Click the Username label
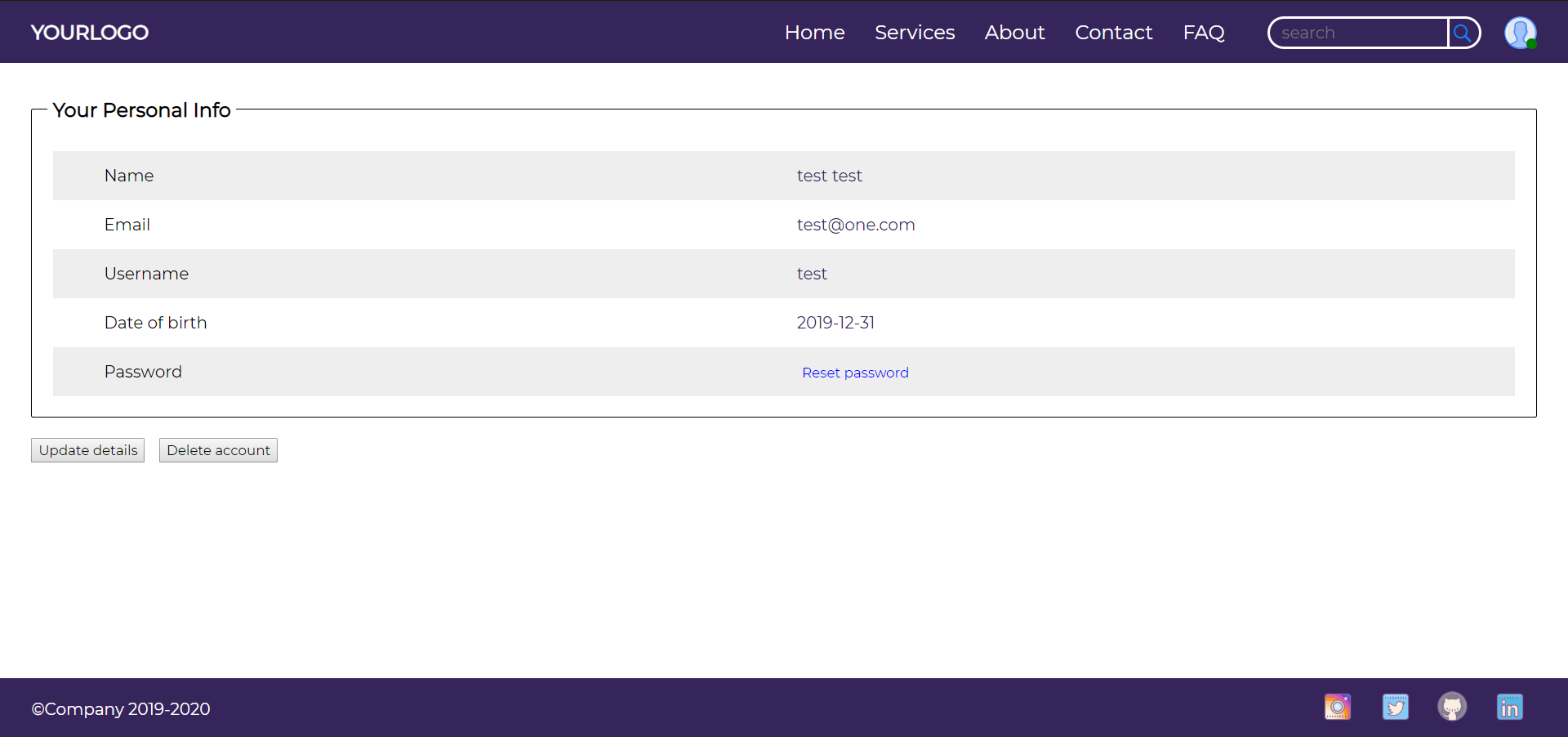This screenshot has height=737, width=1568. [x=146, y=274]
